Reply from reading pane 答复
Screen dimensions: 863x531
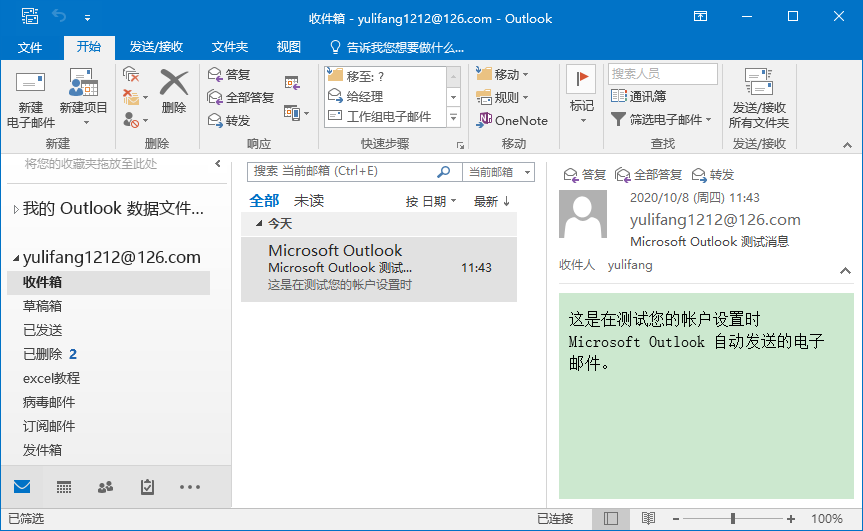pyautogui.click(x=585, y=175)
